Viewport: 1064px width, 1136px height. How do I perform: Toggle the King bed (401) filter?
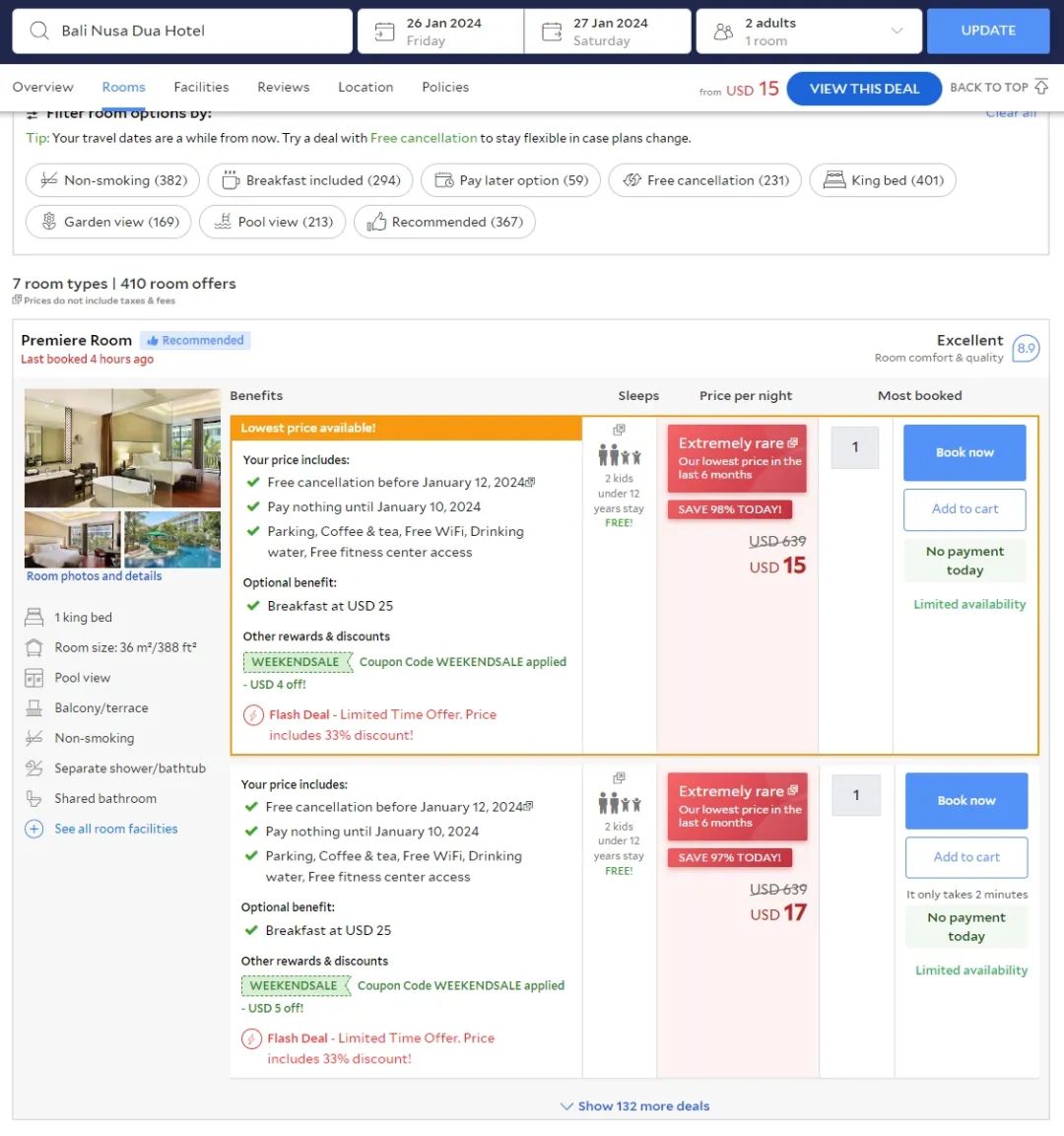click(x=882, y=180)
